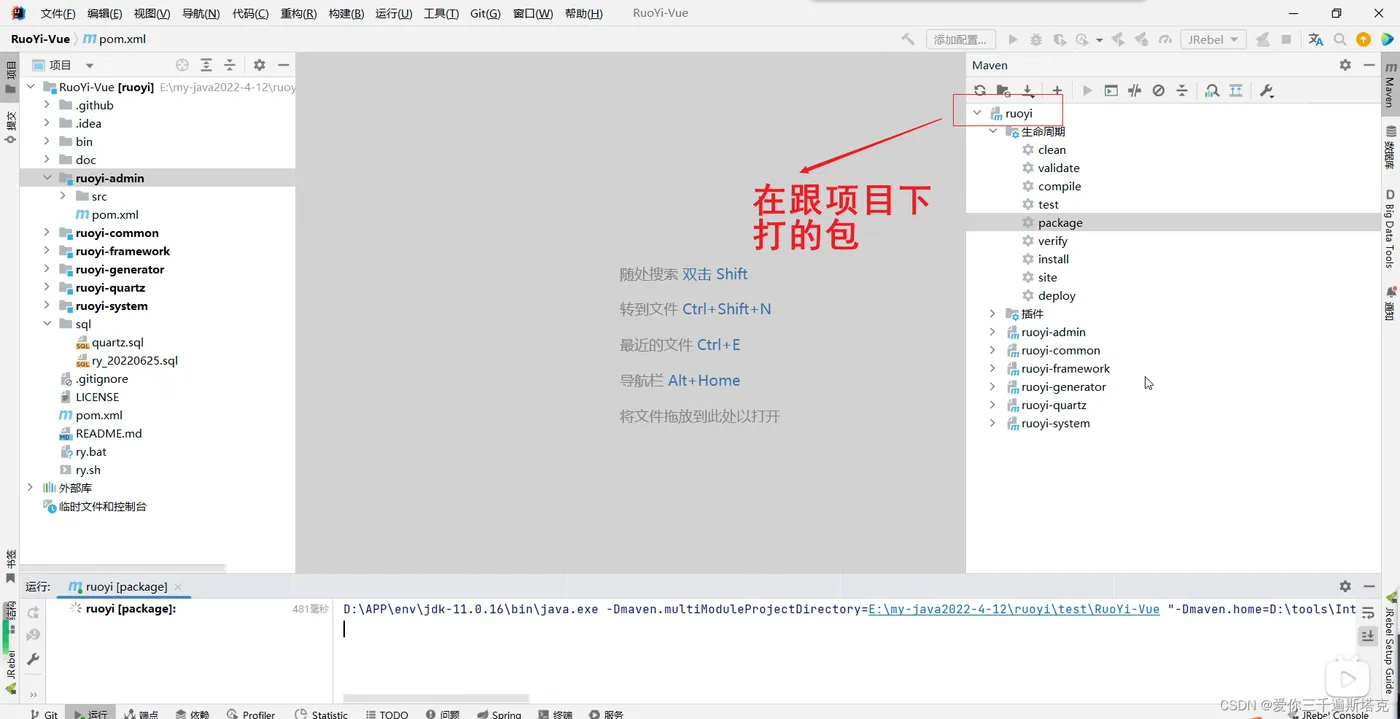
Task: Expand the ruoyi-system Maven module
Action: point(993,423)
